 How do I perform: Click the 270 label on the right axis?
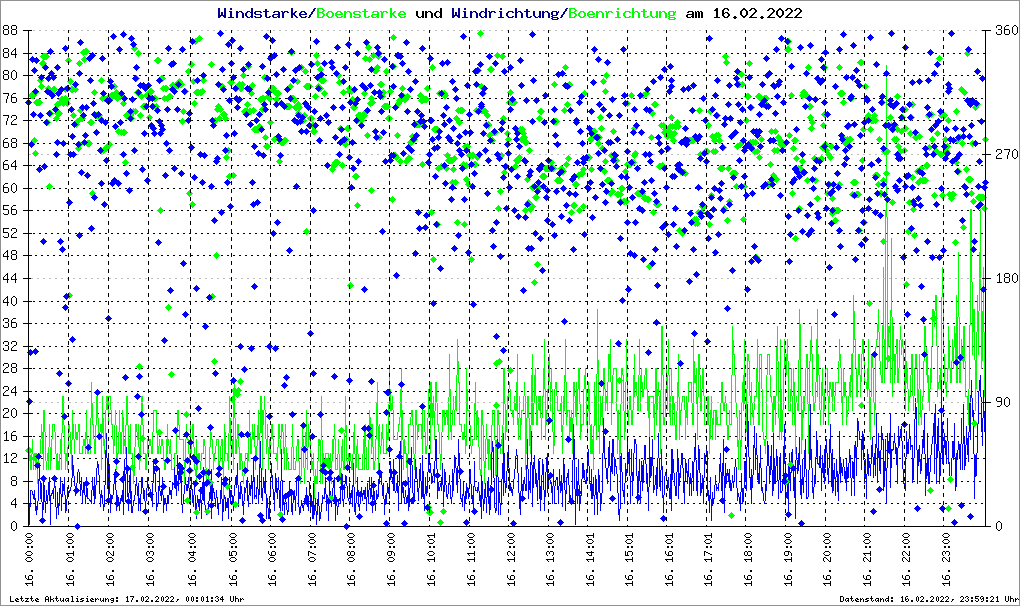(1003, 155)
